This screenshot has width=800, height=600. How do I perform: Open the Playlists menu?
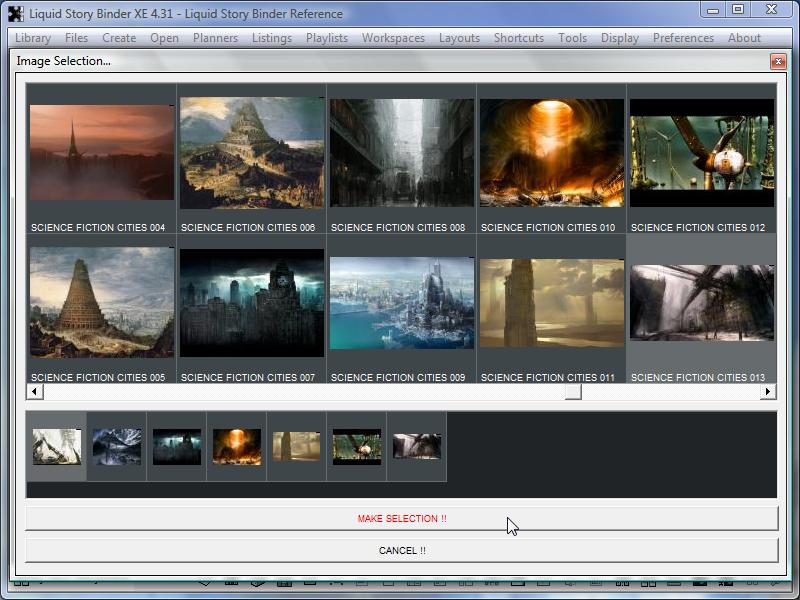(327, 38)
